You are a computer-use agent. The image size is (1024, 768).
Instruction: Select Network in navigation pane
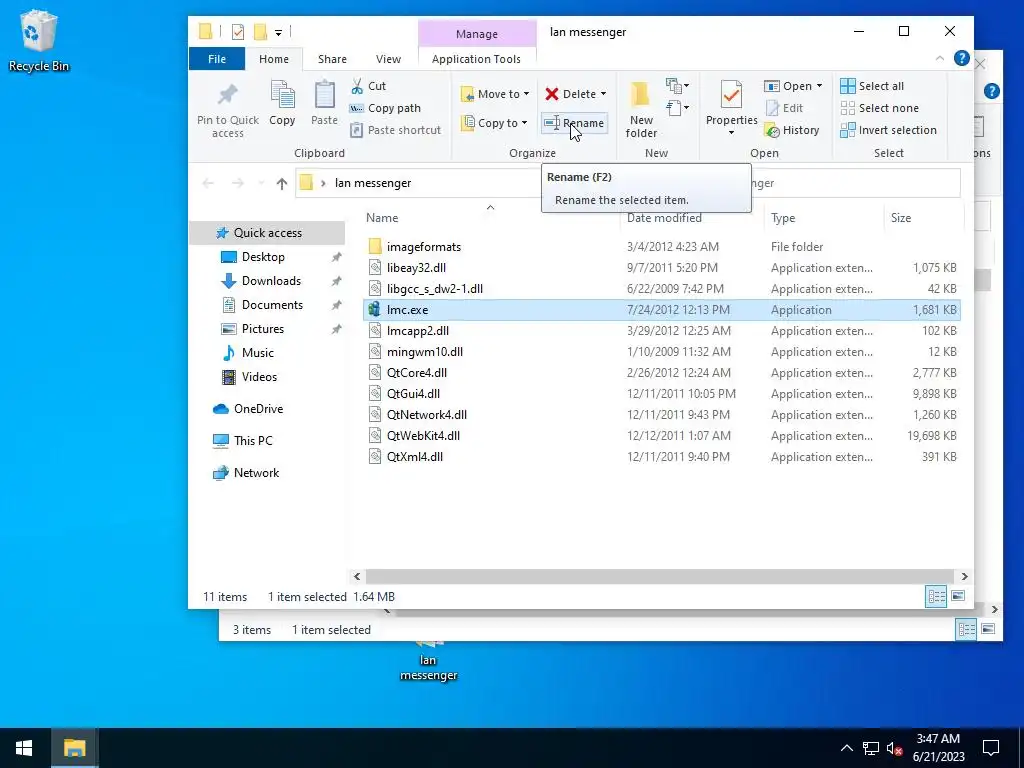tap(256, 473)
